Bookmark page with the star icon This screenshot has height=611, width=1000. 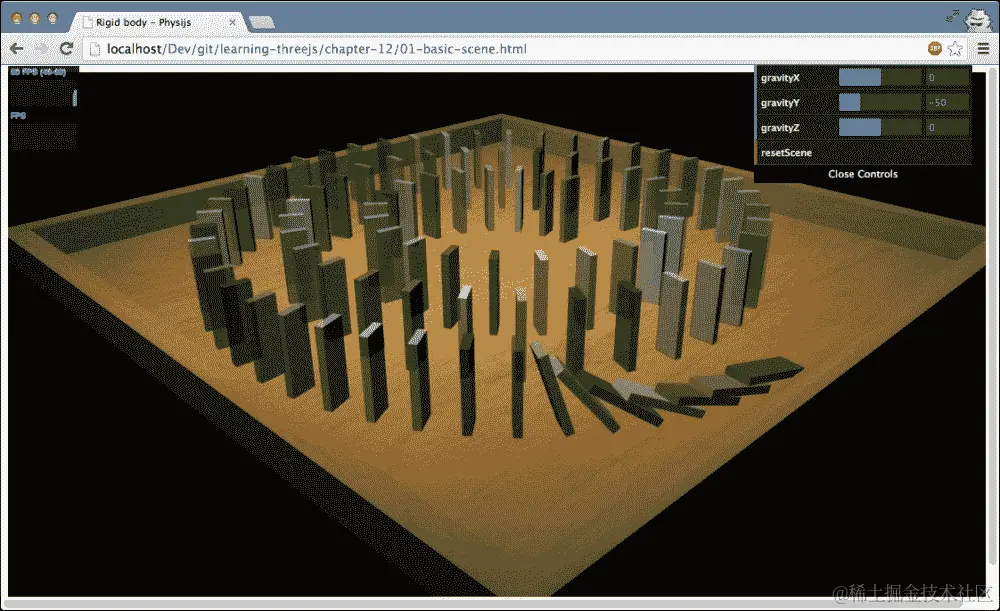point(955,48)
